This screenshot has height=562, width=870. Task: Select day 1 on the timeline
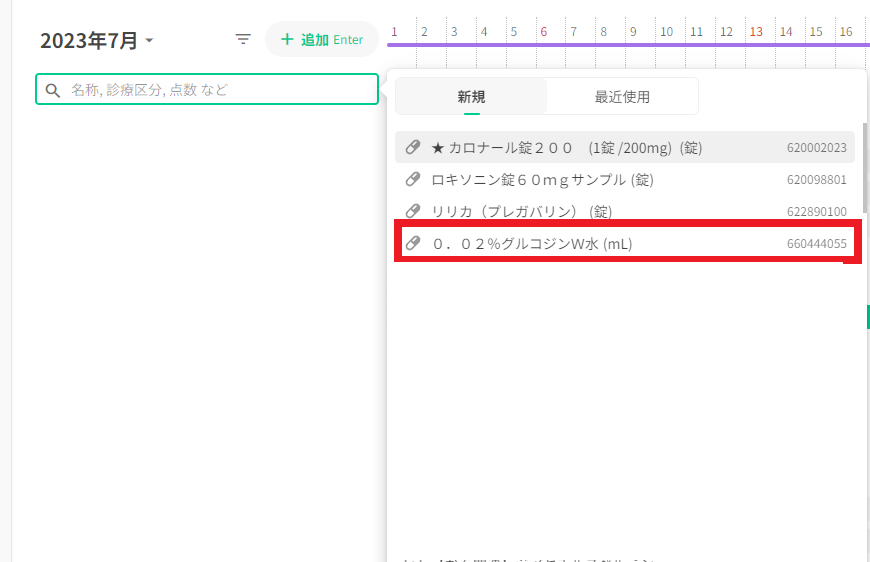click(394, 32)
